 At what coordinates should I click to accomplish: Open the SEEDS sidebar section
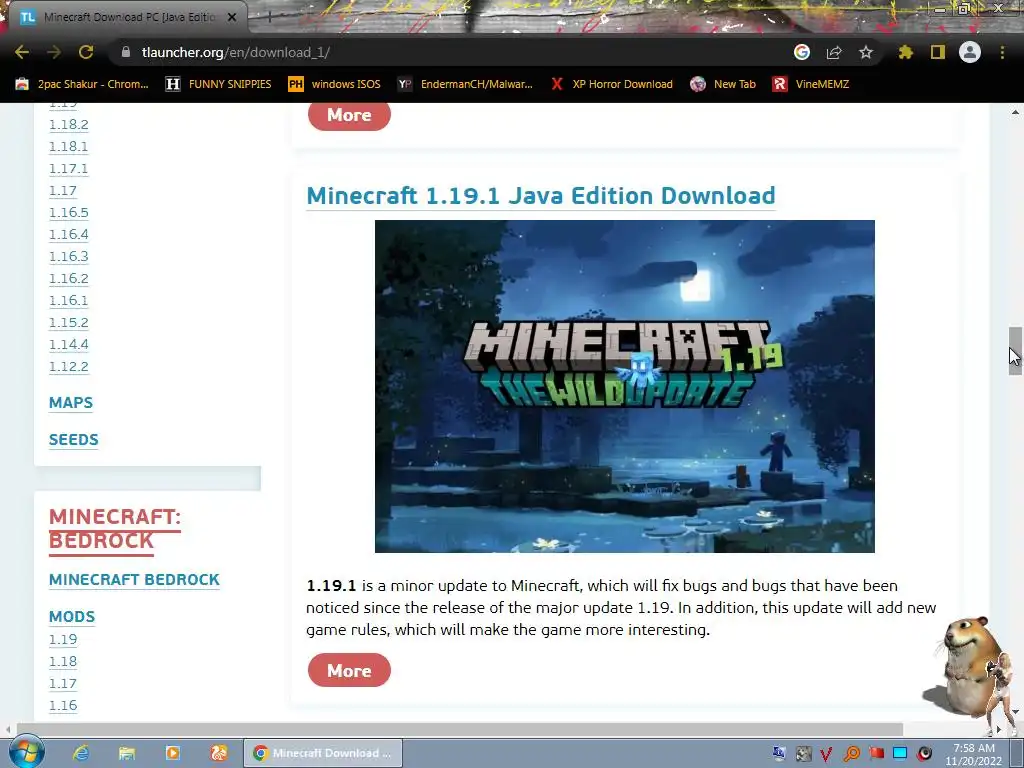tap(74, 440)
